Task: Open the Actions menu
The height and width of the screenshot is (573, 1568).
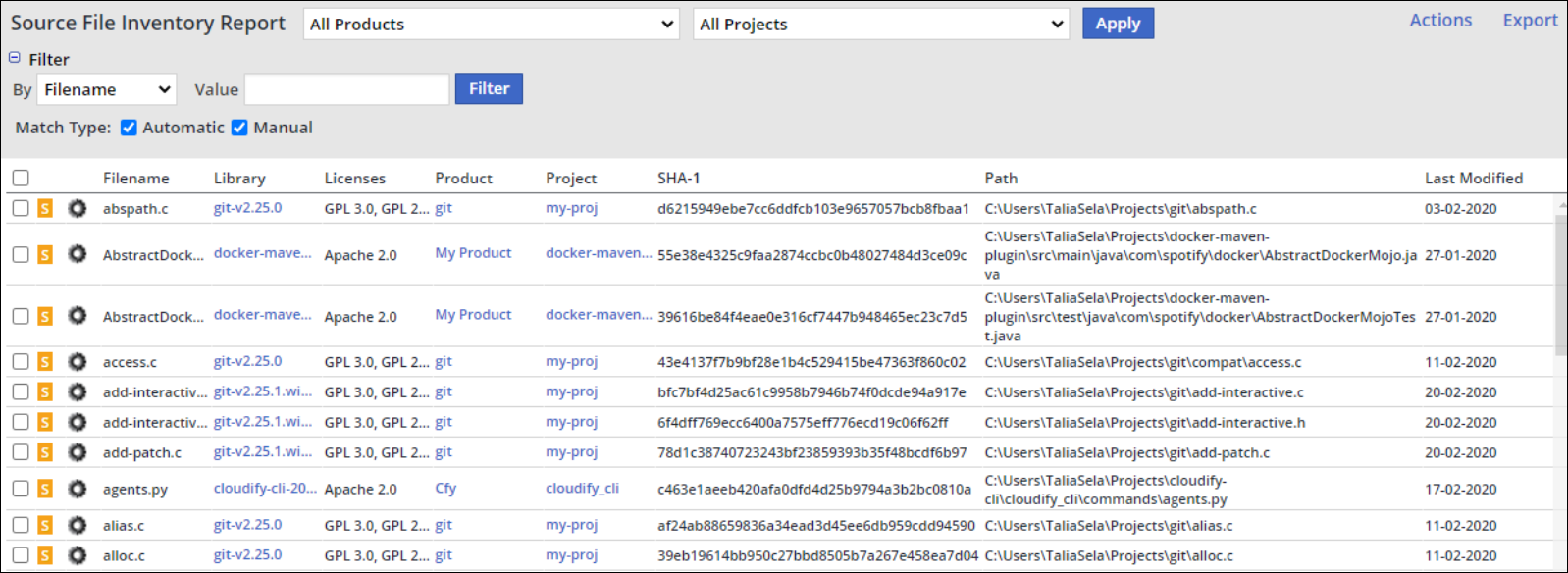Action: point(1439,21)
